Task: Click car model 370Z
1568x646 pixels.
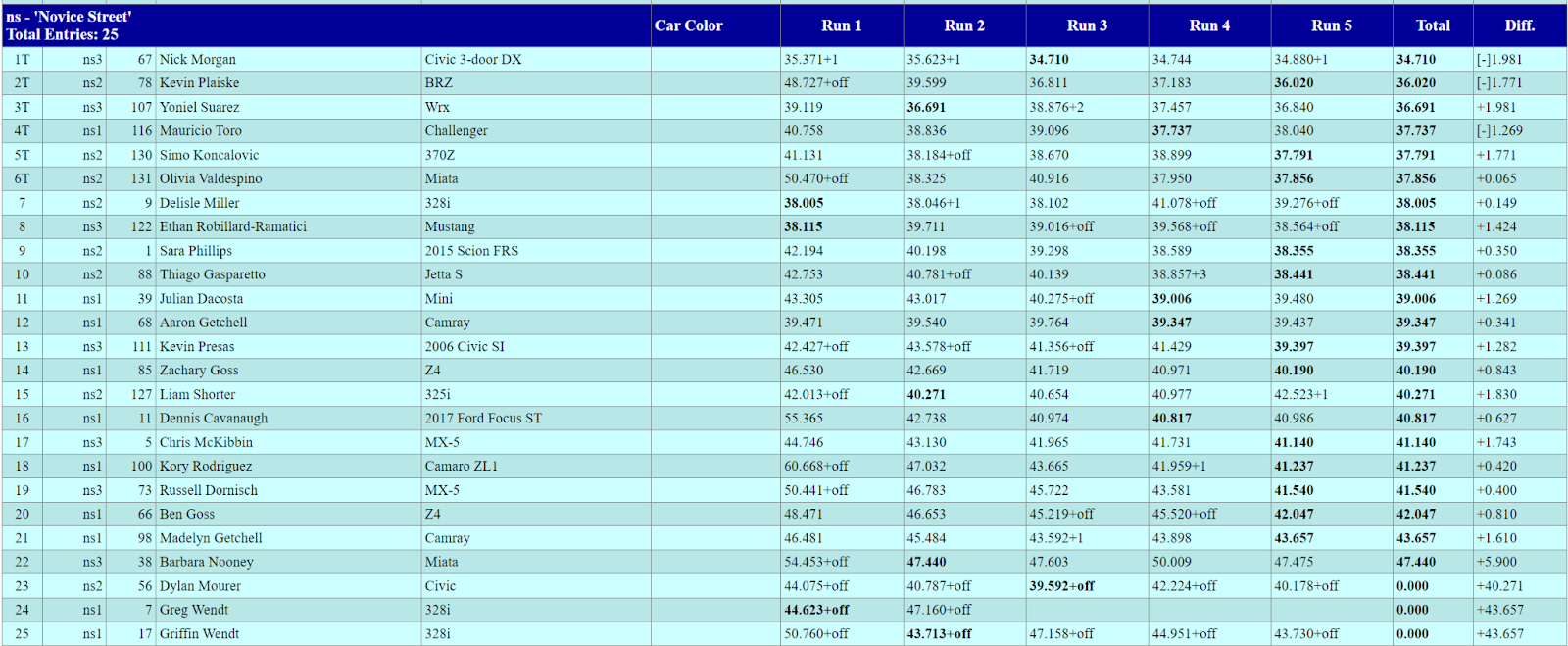Action: click(x=440, y=155)
